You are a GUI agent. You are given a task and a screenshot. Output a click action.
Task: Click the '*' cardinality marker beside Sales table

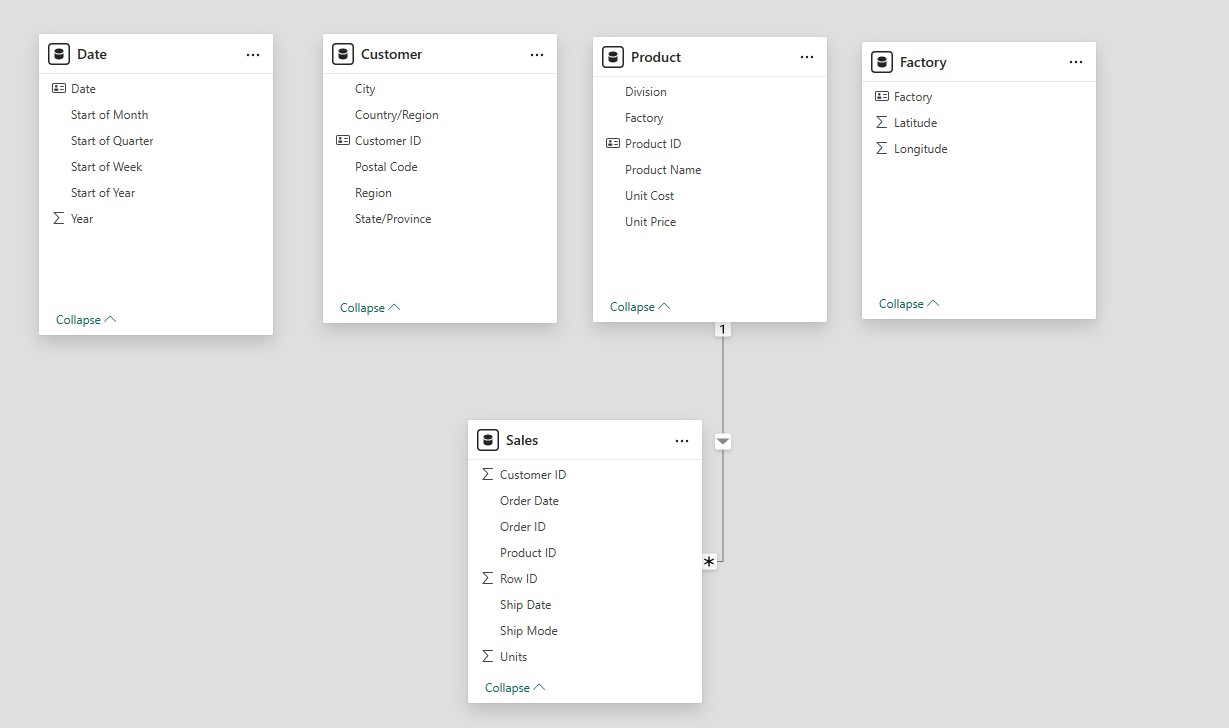click(709, 563)
